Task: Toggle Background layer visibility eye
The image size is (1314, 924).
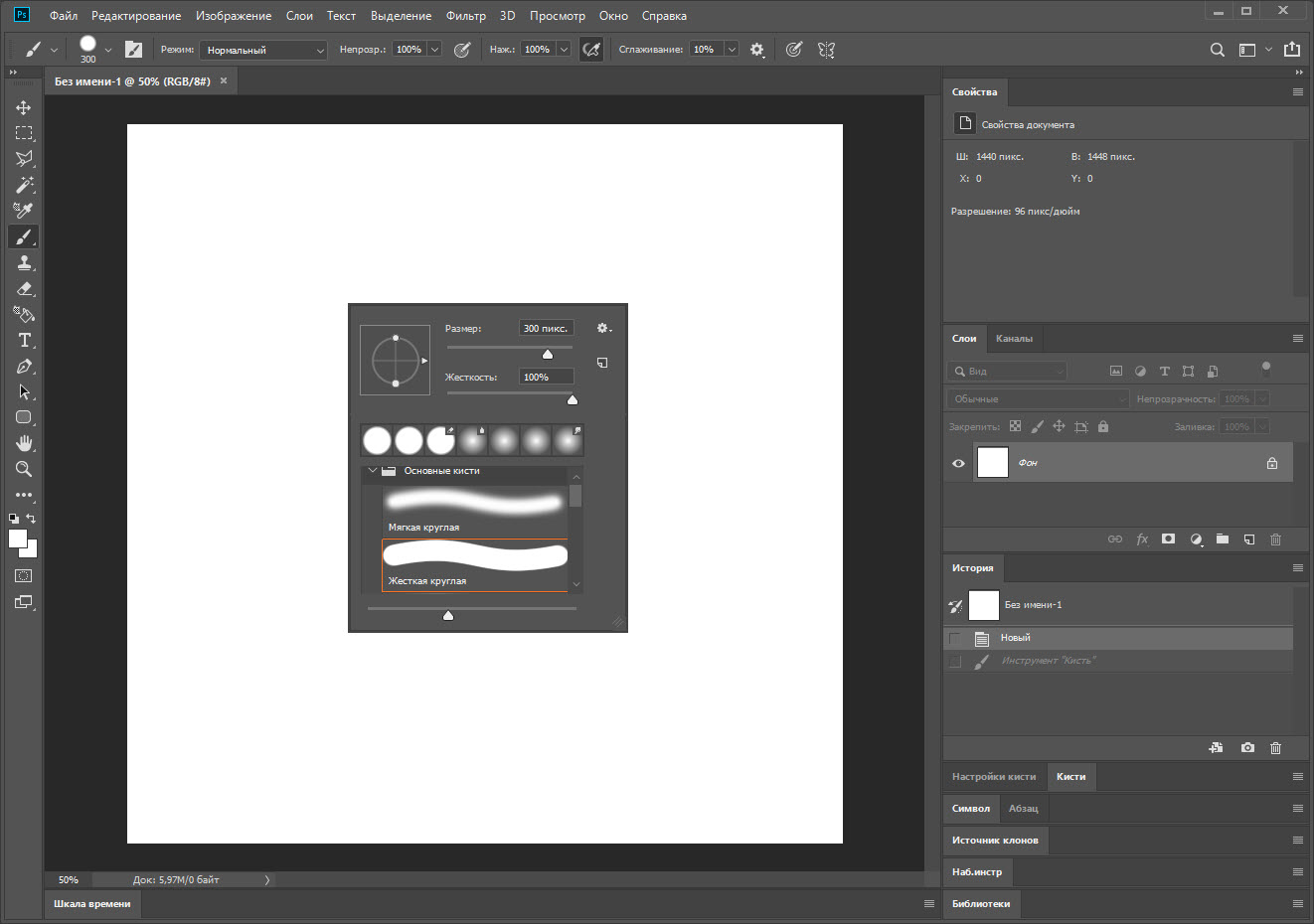Action: [x=958, y=463]
